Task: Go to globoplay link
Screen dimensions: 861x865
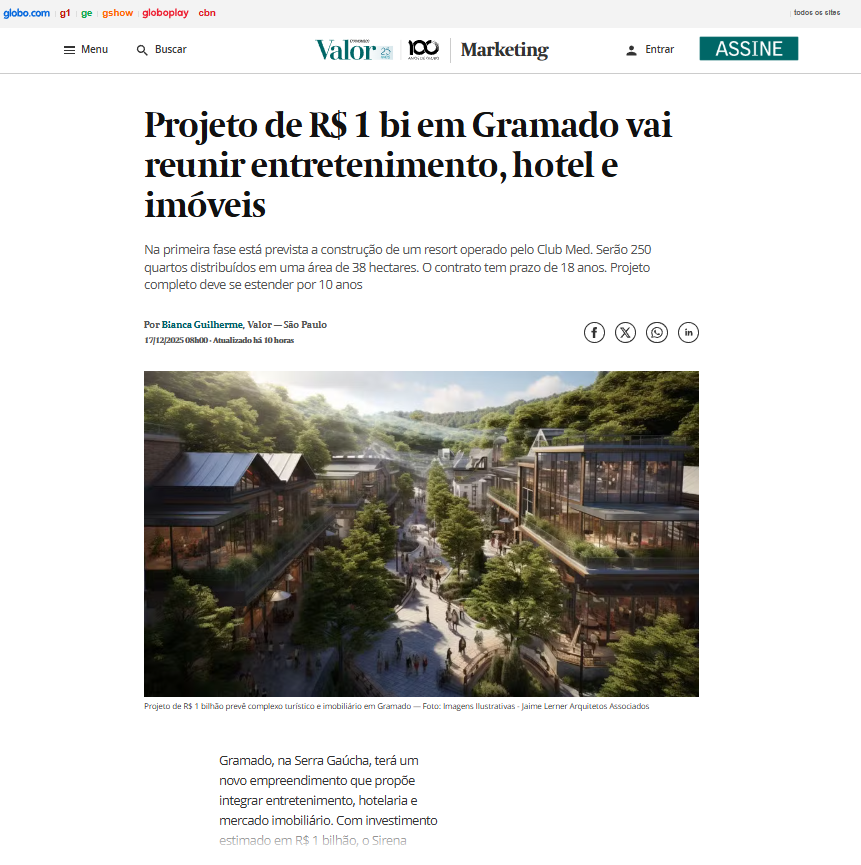Action: (165, 13)
